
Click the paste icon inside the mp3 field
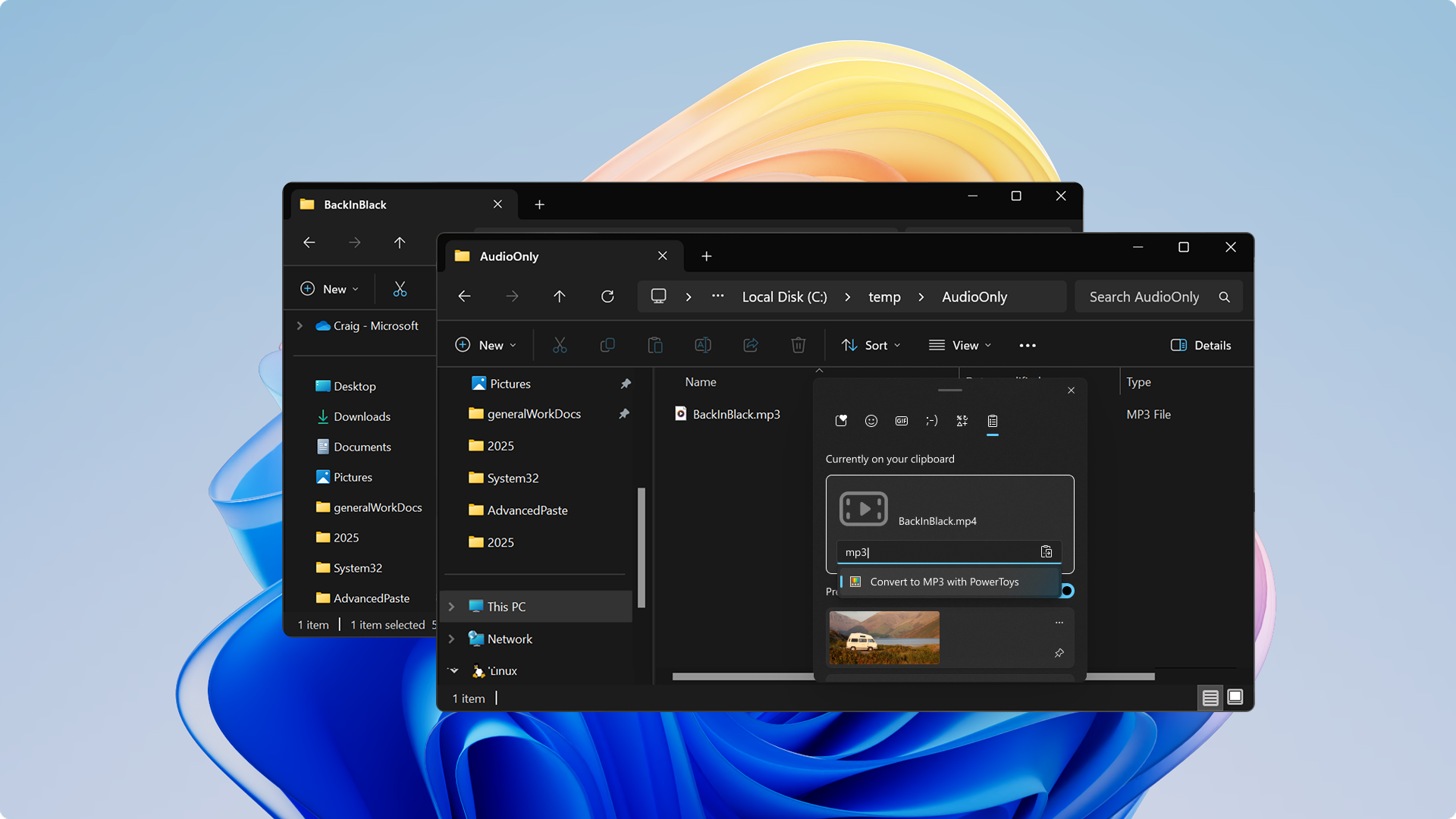tap(1046, 552)
